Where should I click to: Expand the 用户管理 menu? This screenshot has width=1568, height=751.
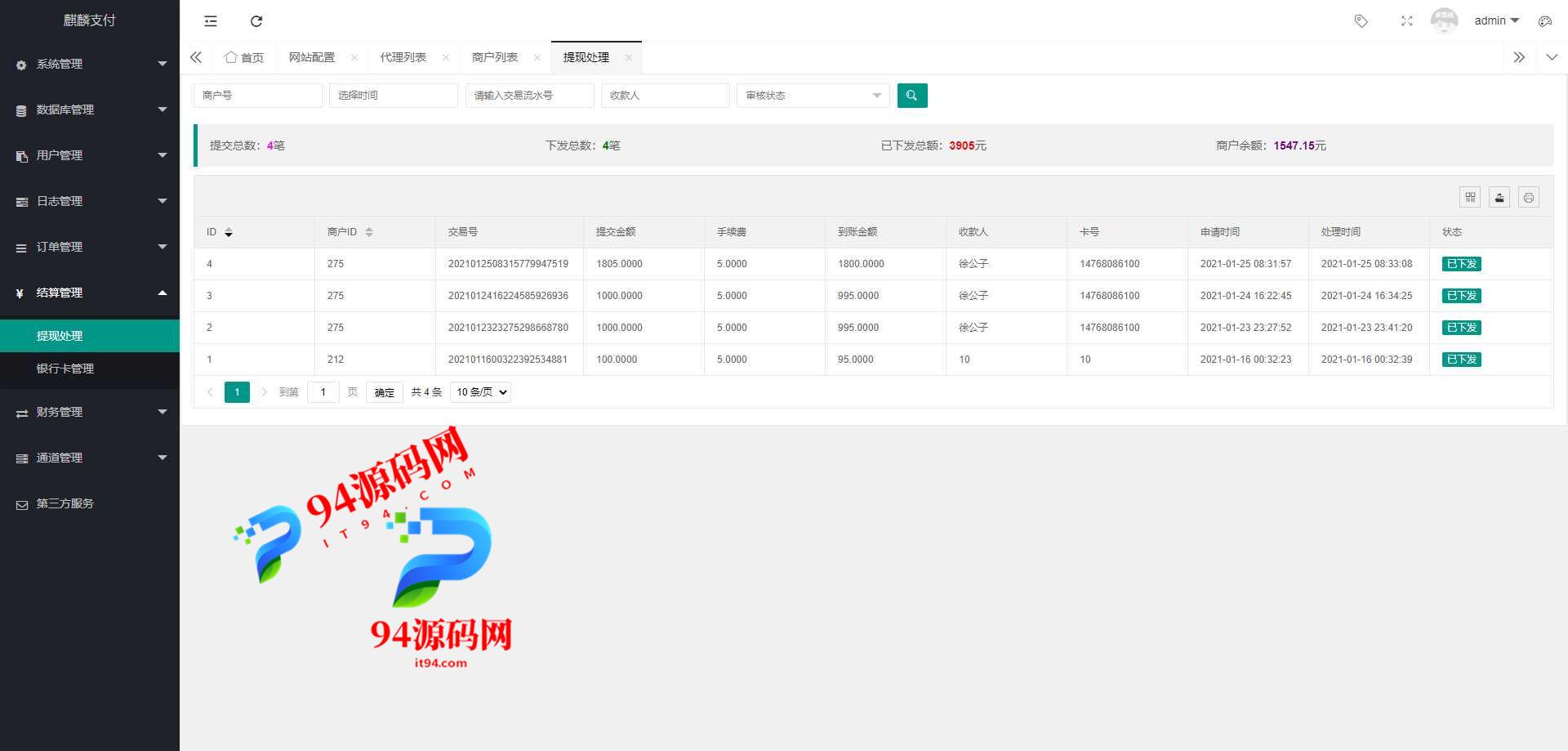pyautogui.click(x=90, y=155)
